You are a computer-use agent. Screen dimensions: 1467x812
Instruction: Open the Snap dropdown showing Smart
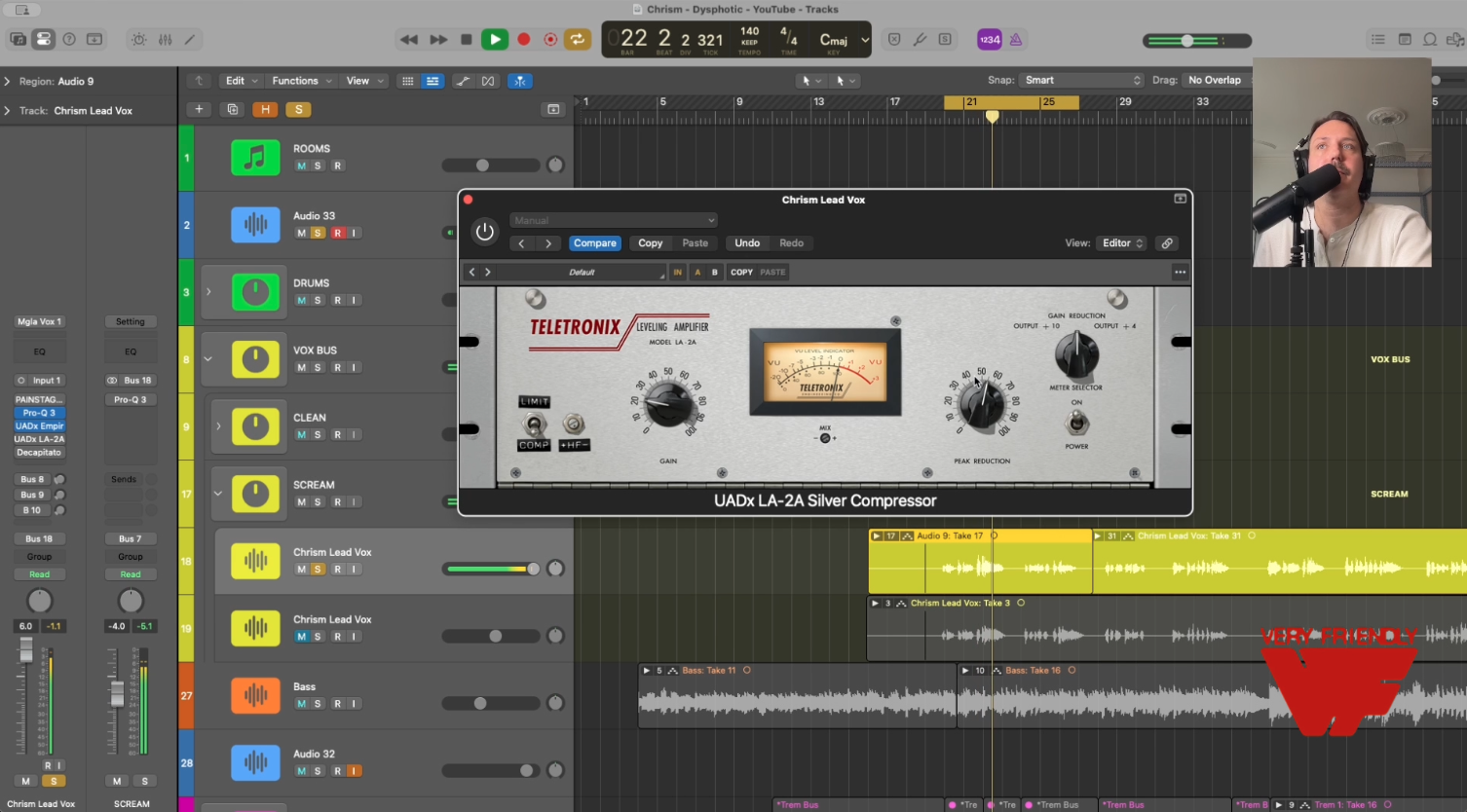click(x=1081, y=80)
